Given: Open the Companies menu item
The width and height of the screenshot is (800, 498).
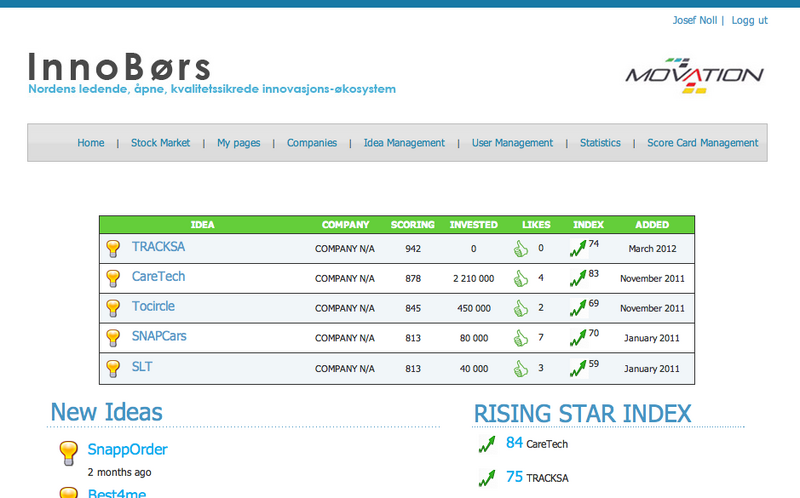Looking at the screenshot, I should [x=312, y=143].
